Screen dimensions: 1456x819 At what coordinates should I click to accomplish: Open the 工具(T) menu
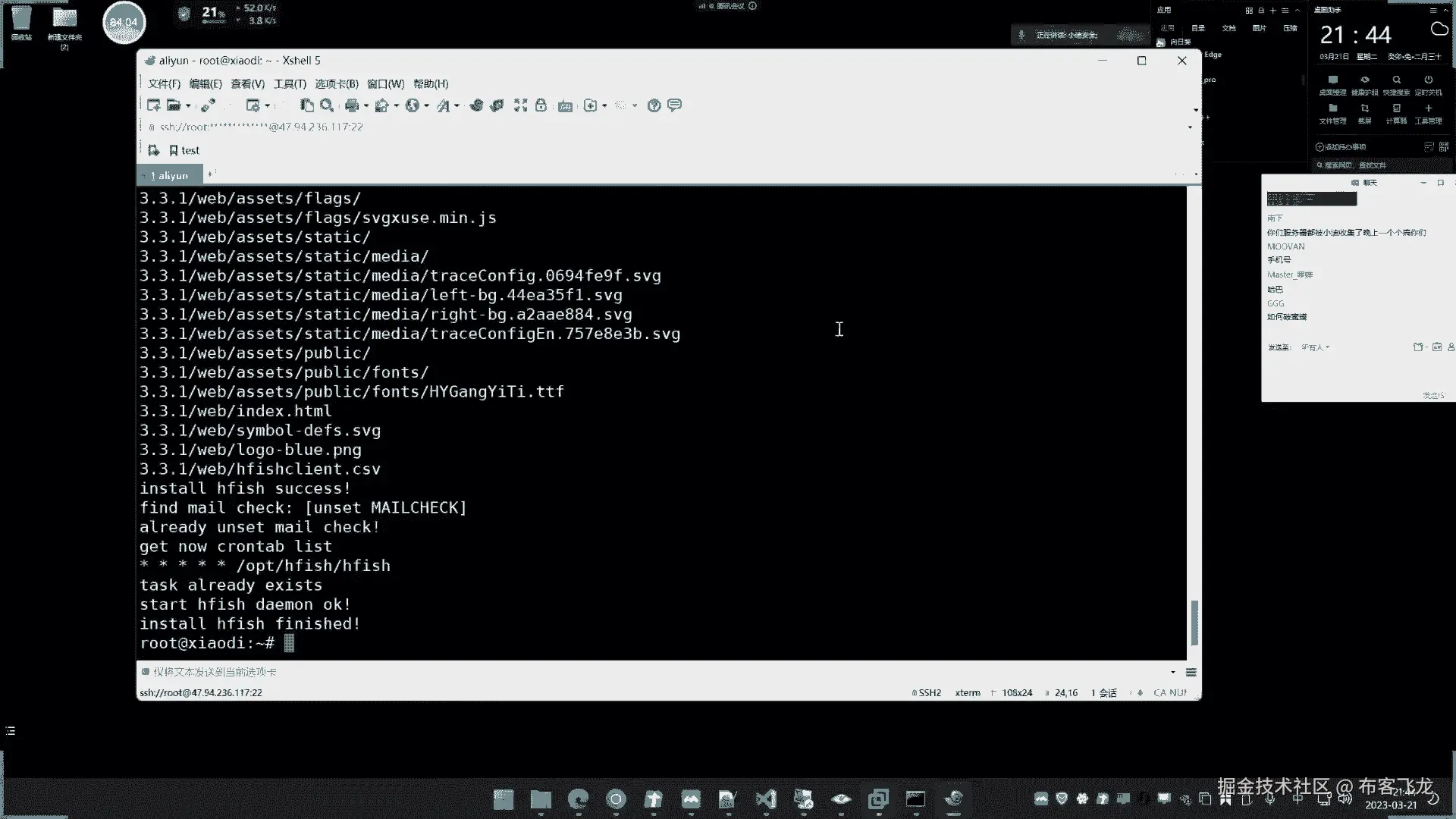click(x=290, y=84)
